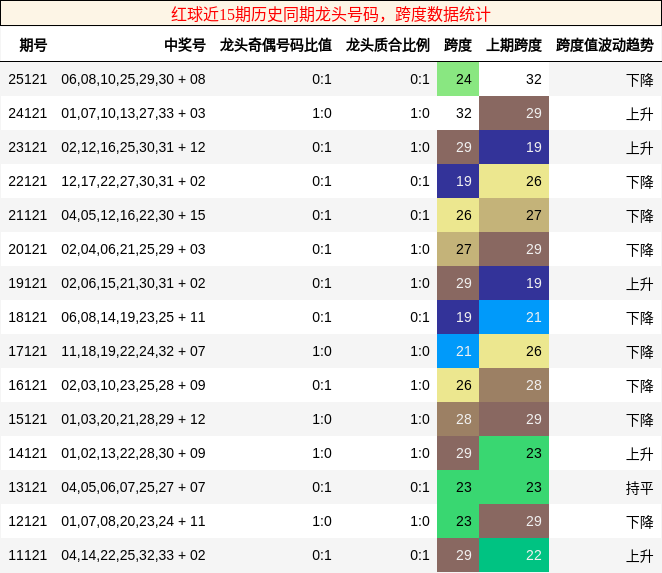Viewport: 662px width, 573px height.
Task: Select period number 21121
Action: (x=27, y=215)
